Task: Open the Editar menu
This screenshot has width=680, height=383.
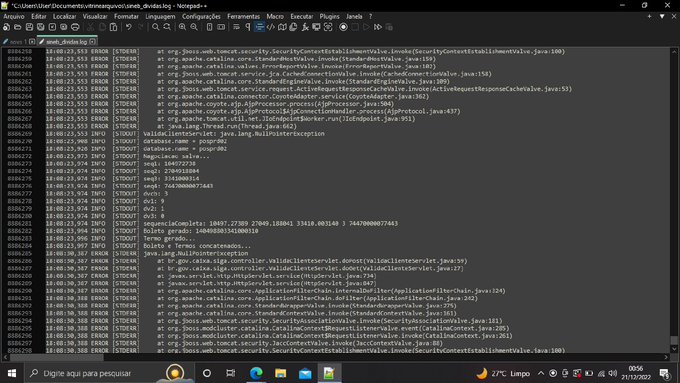Action: coord(39,16)
